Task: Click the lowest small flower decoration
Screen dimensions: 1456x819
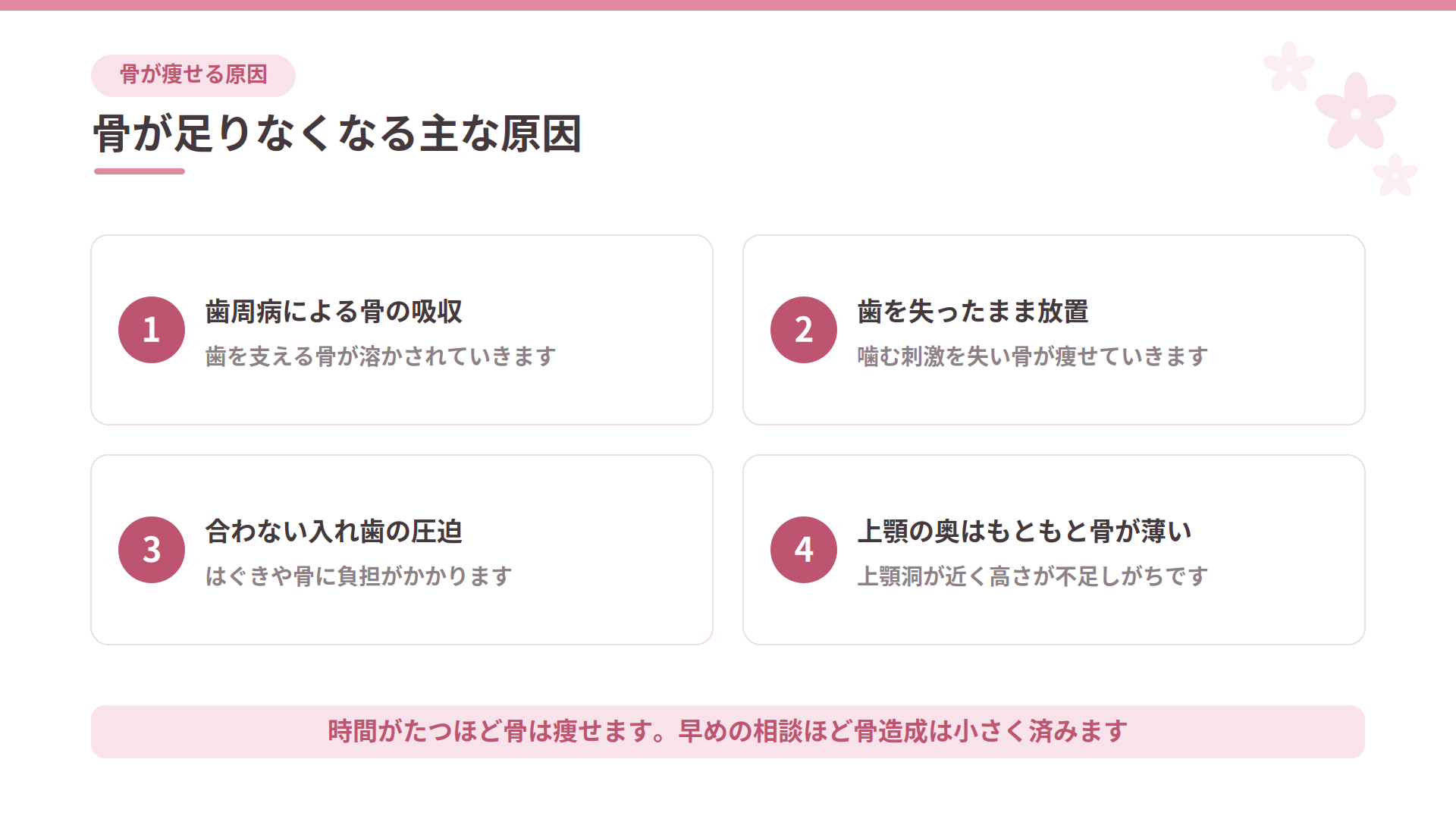Action: click(1395, 174)
